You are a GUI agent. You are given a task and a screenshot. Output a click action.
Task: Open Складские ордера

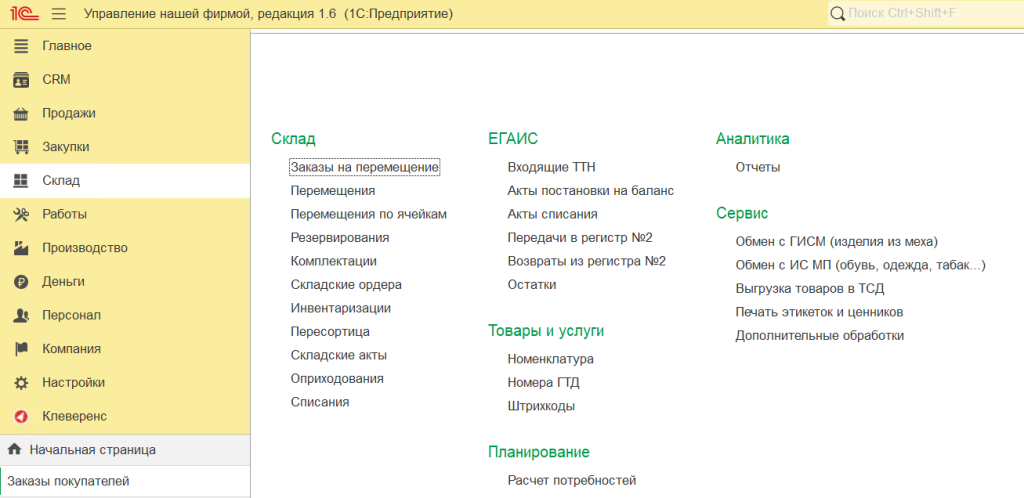click(346, 285)
